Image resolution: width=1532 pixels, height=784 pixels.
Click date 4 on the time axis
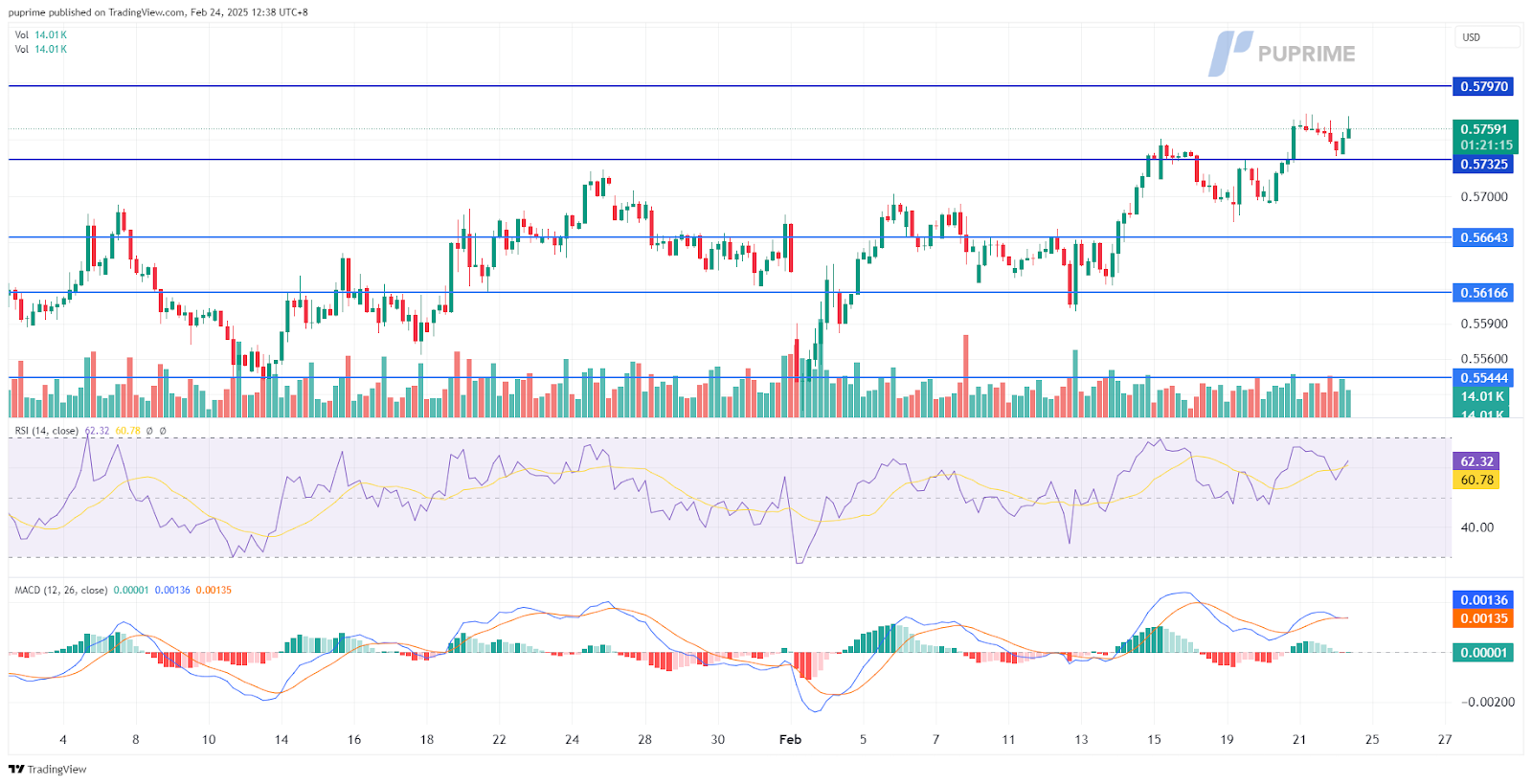(x=63, y=739)
